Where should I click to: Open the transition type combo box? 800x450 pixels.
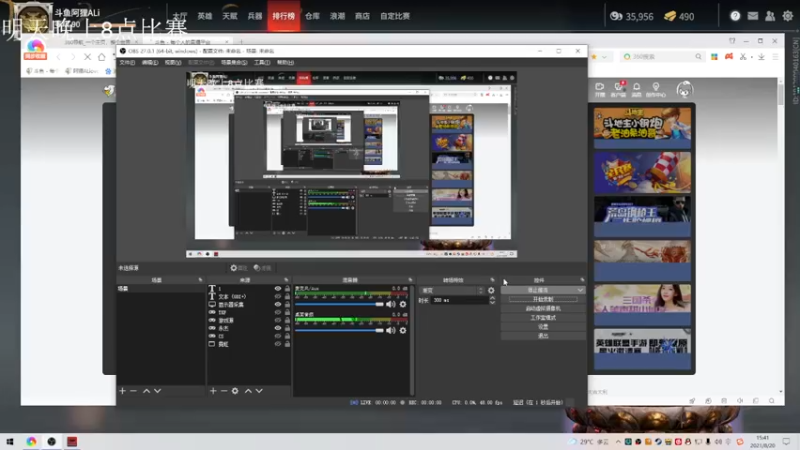pos(452,290)
